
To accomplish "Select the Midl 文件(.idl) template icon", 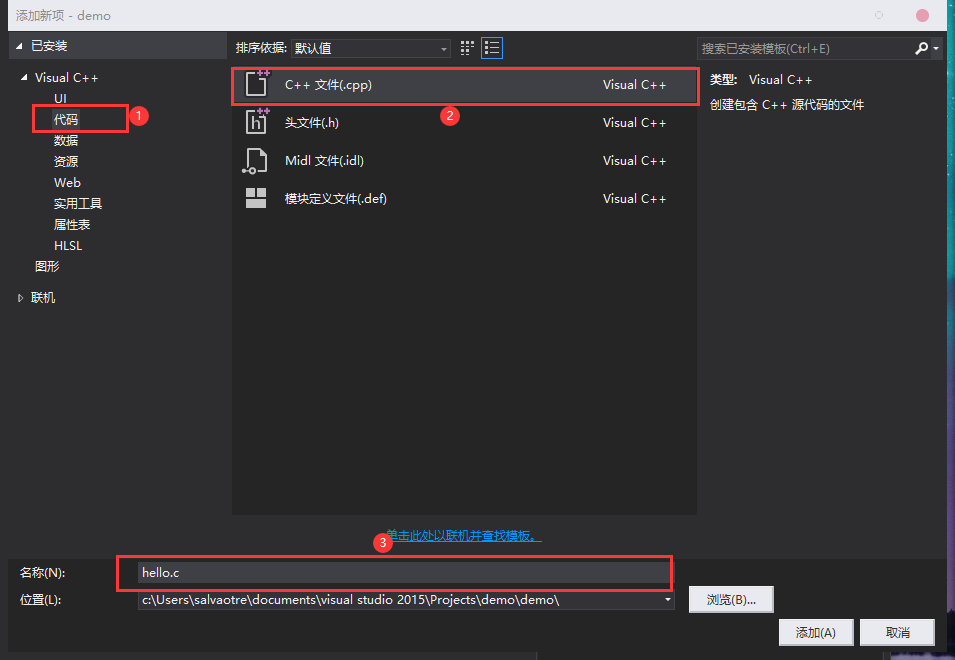I will pos(257,160).
